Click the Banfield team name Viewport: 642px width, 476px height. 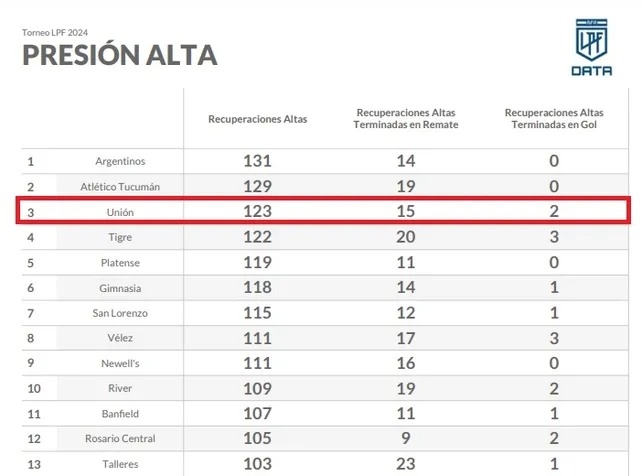coord(120,413)
